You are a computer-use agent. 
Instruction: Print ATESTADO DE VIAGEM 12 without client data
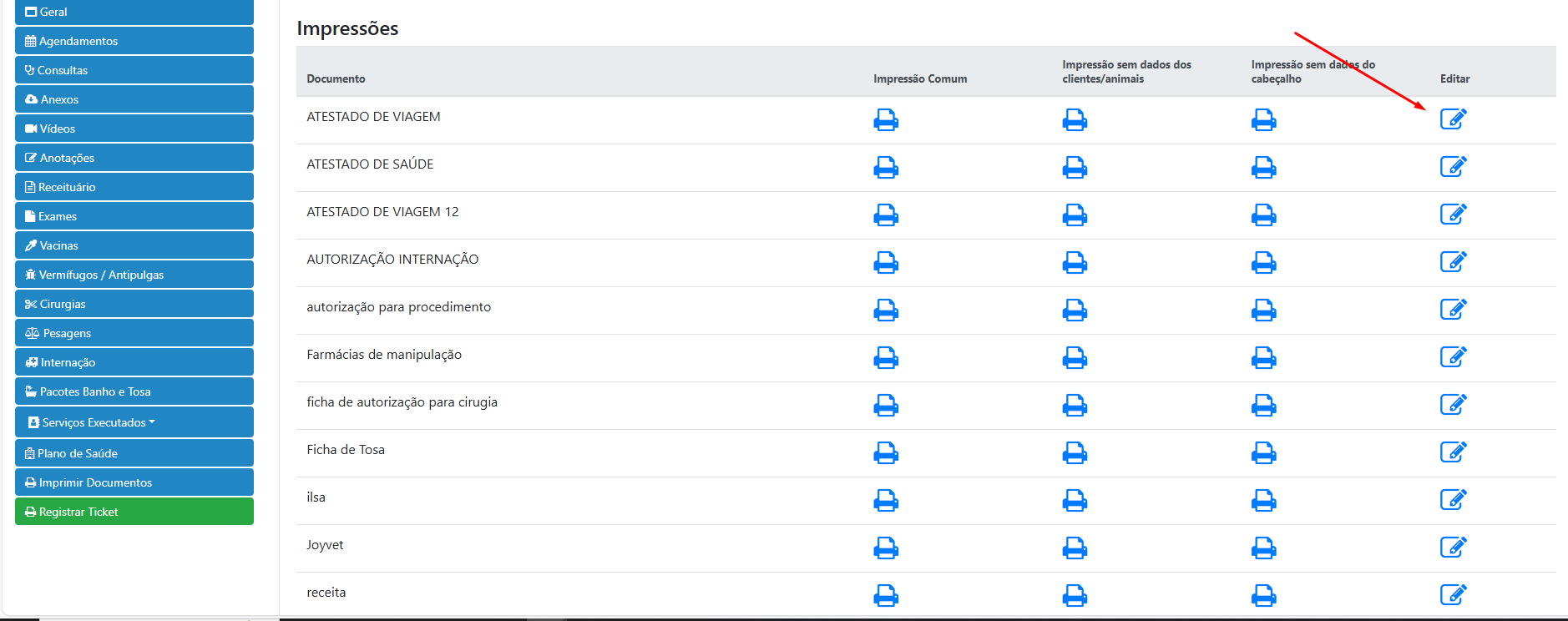(1074, 215)
